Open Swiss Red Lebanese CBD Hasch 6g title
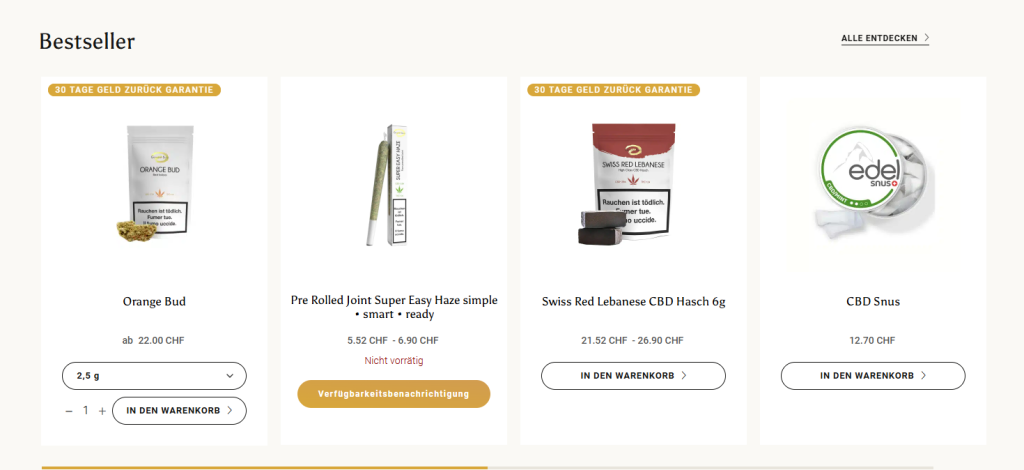Screen dimensions: 1024x470 pyautogui.click(x=633, y=301)
